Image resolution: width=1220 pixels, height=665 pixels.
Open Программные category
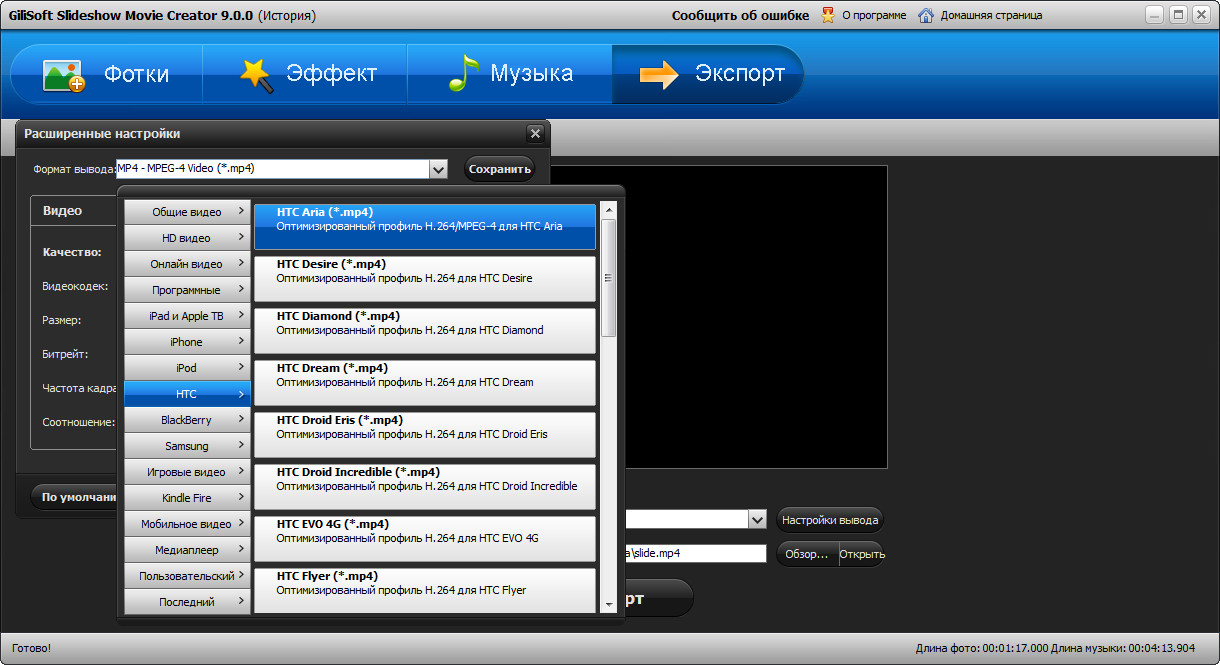click(187, 290)
